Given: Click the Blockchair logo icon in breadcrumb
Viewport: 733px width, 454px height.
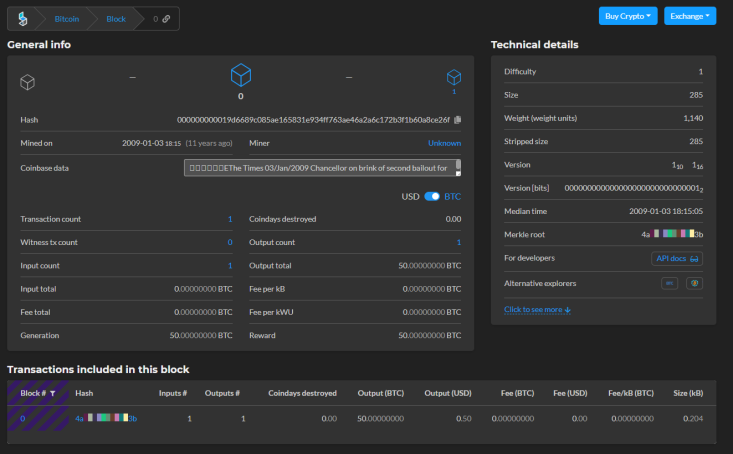Looking at the screenshot, I should tap(22, 19).
